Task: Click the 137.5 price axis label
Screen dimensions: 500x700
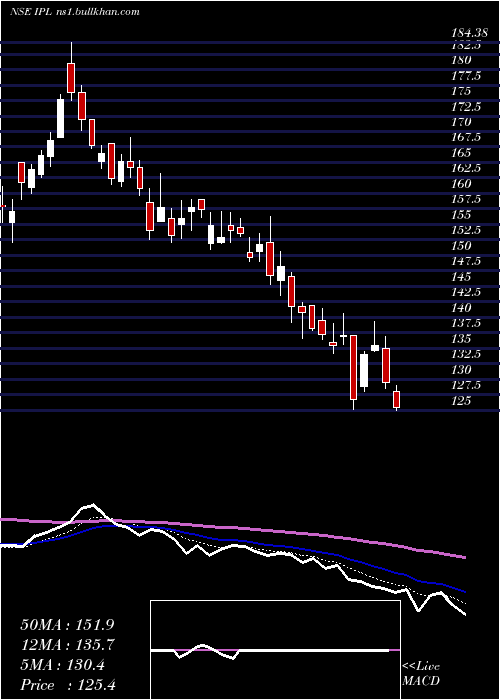Action: tap(467, 323)
